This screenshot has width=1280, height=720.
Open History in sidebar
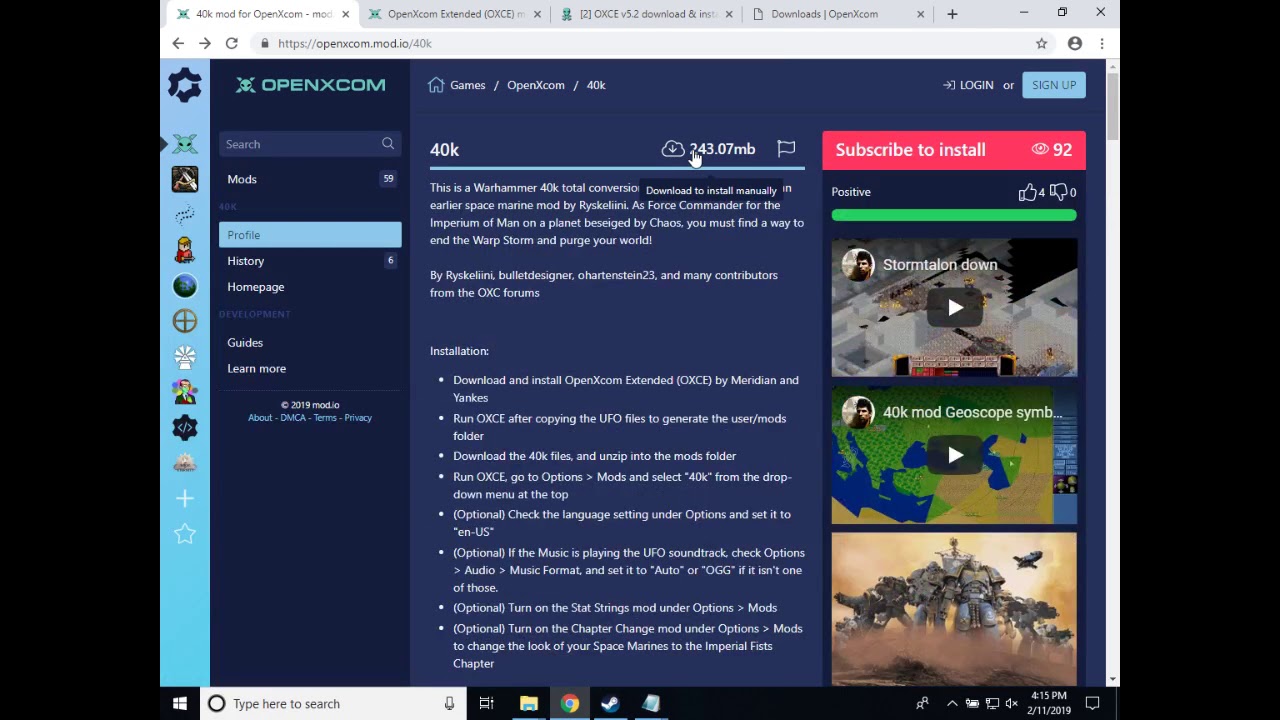310,261
